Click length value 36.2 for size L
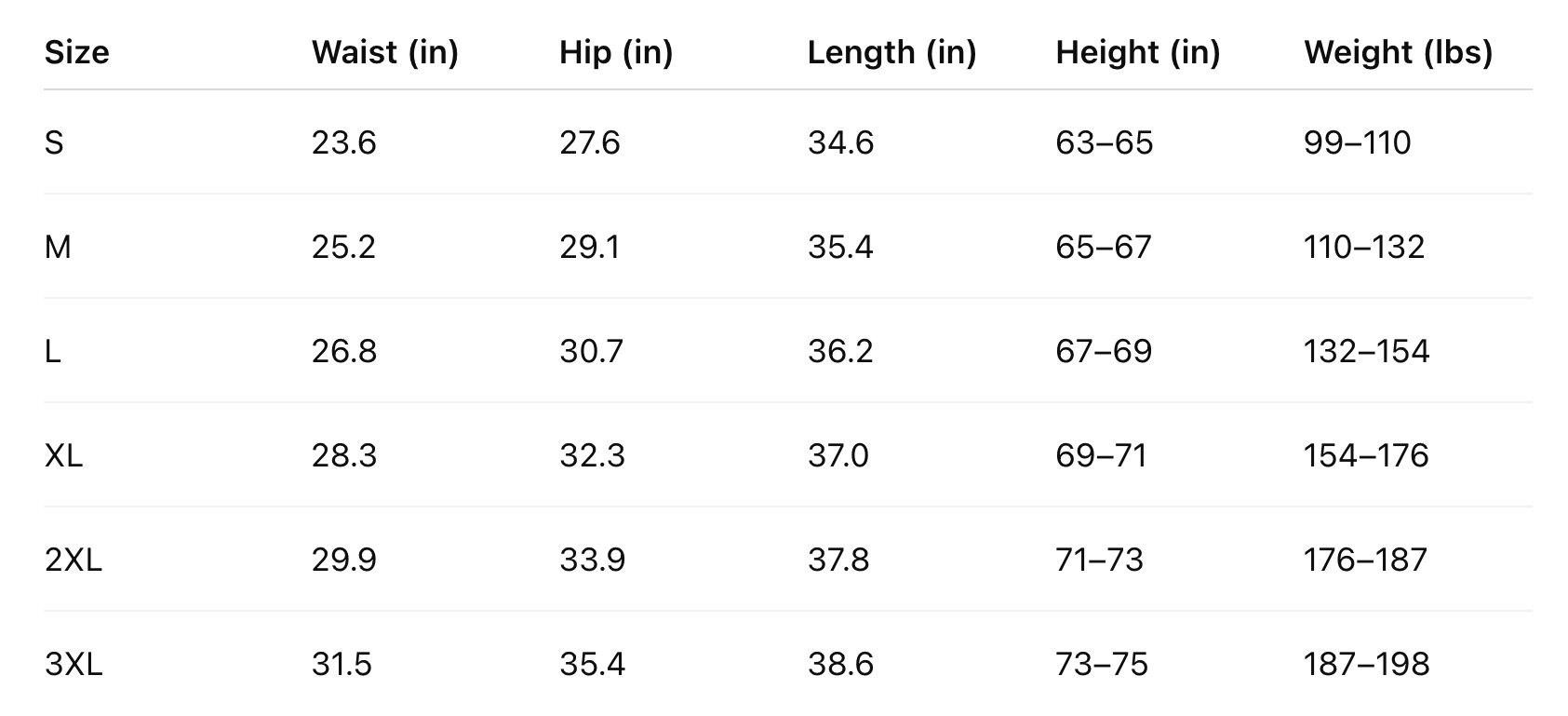1568x716 pixels. coord(840,351)
